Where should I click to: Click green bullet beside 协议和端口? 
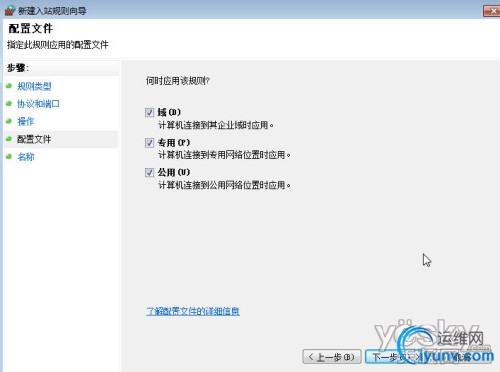[x=9, y=103]
